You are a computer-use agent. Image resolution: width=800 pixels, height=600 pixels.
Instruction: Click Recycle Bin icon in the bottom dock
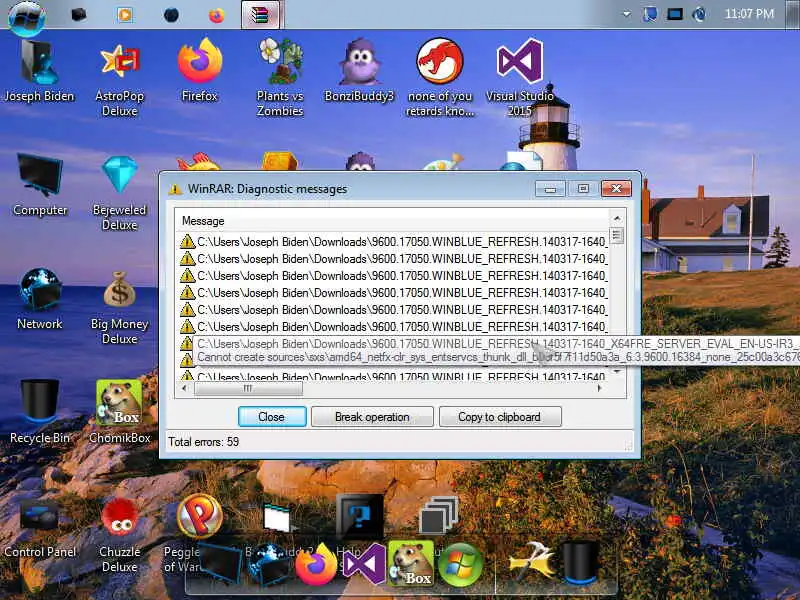click(580, 563)
